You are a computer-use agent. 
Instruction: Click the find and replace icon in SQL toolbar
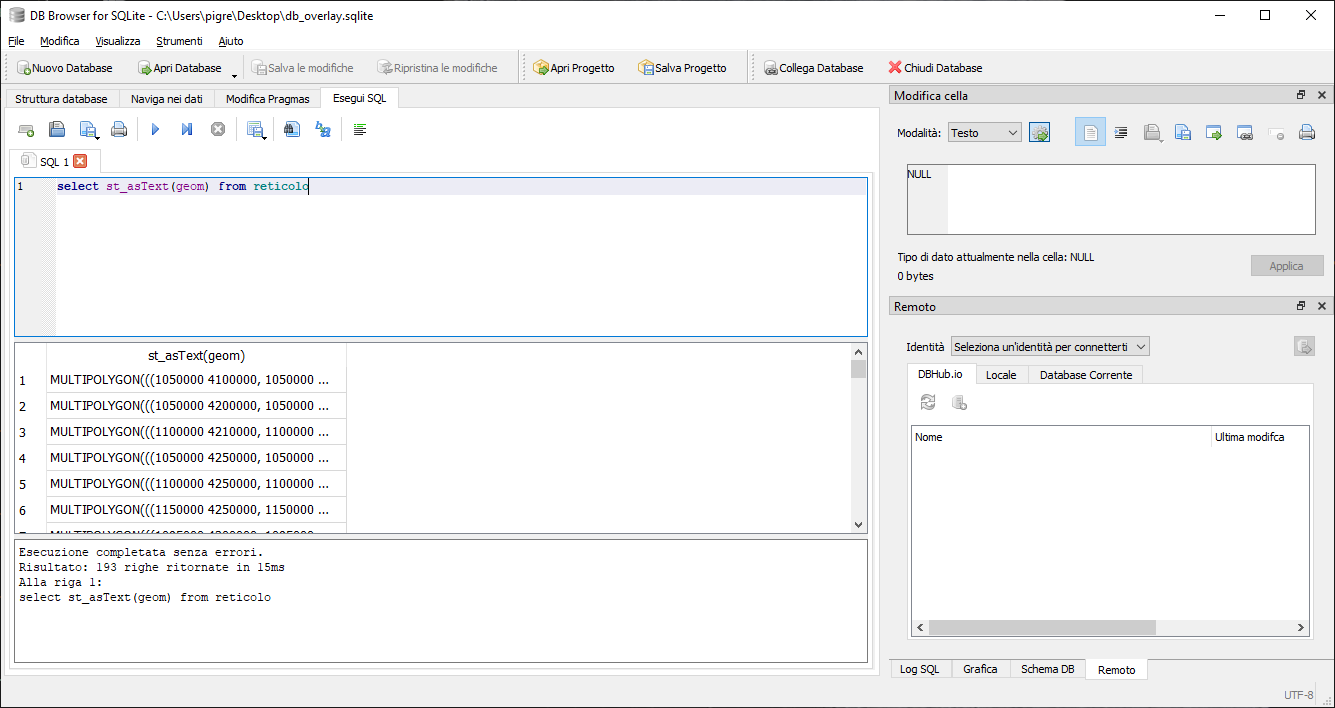(323, 129)
